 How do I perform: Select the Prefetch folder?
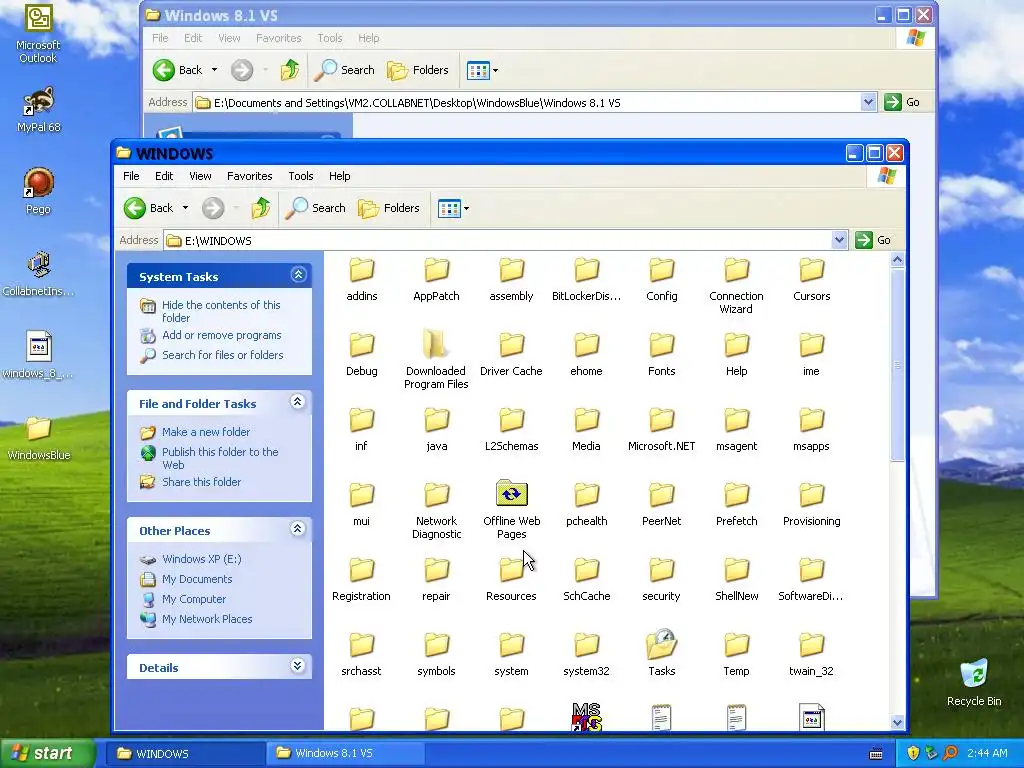737,505
